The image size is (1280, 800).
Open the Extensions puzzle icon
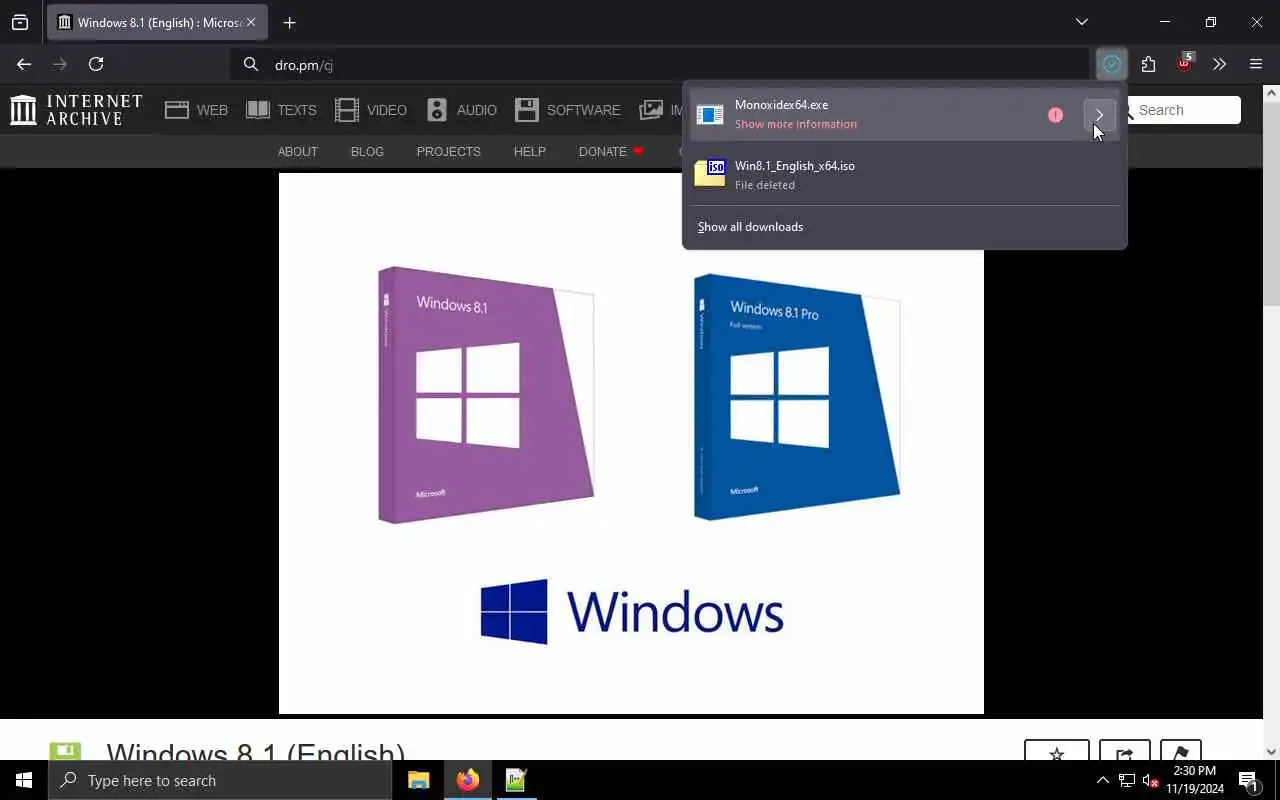1148,65
